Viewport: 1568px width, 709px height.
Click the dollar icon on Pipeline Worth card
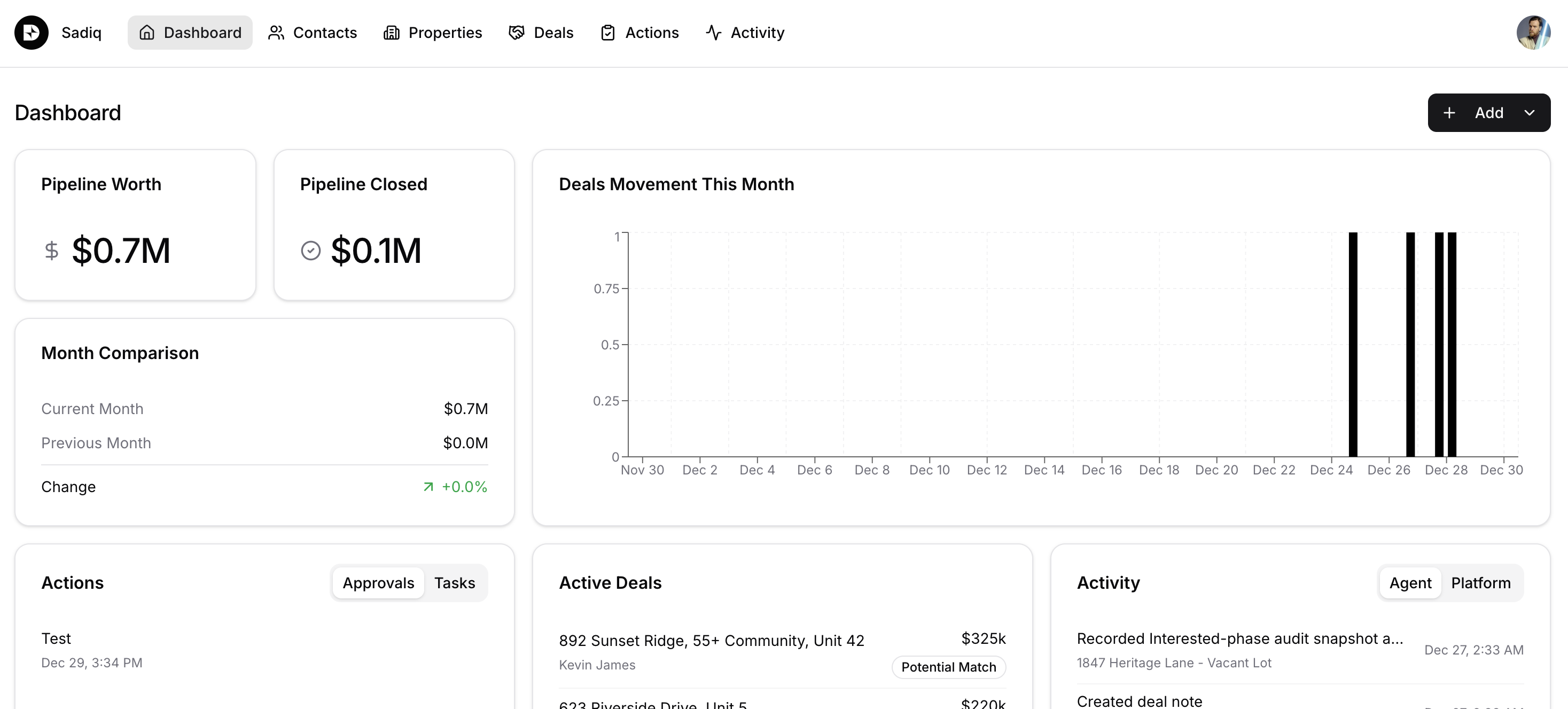pyautogui.click(x=51, y=250)
